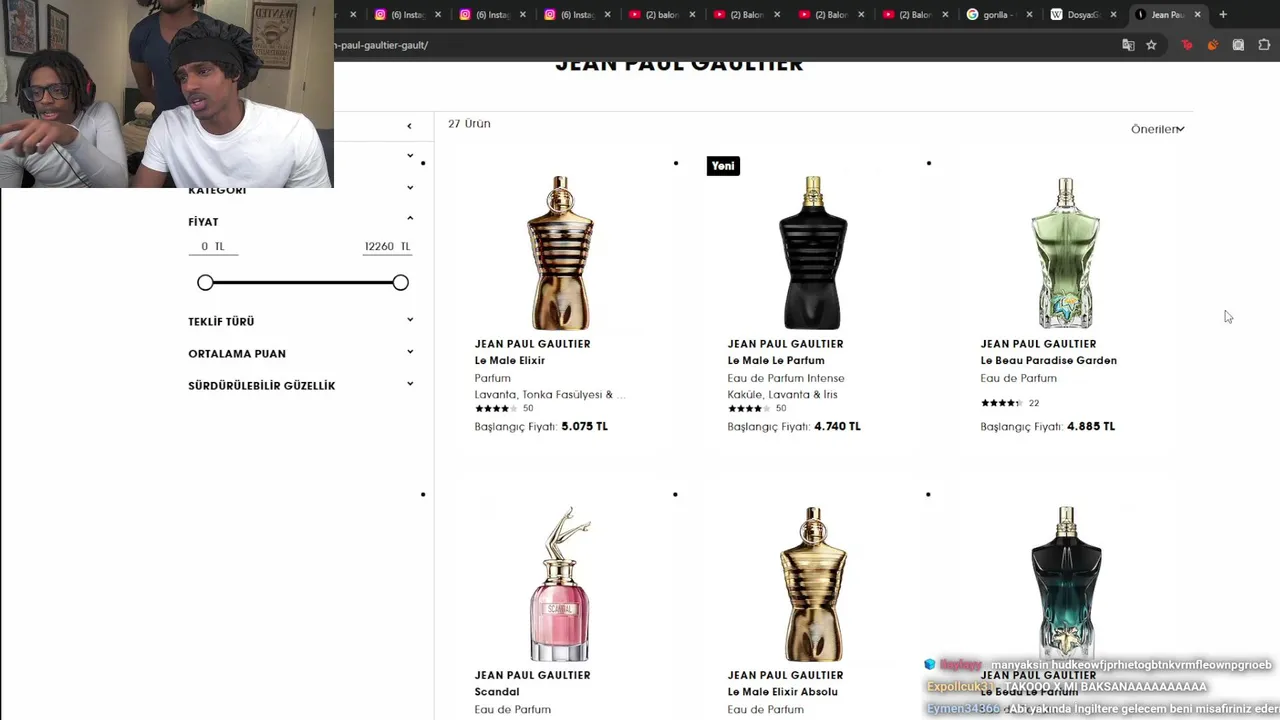
Task: Open the dark green Le Beau Le Parfum bottle image
Action: [x=1066, y=582]
